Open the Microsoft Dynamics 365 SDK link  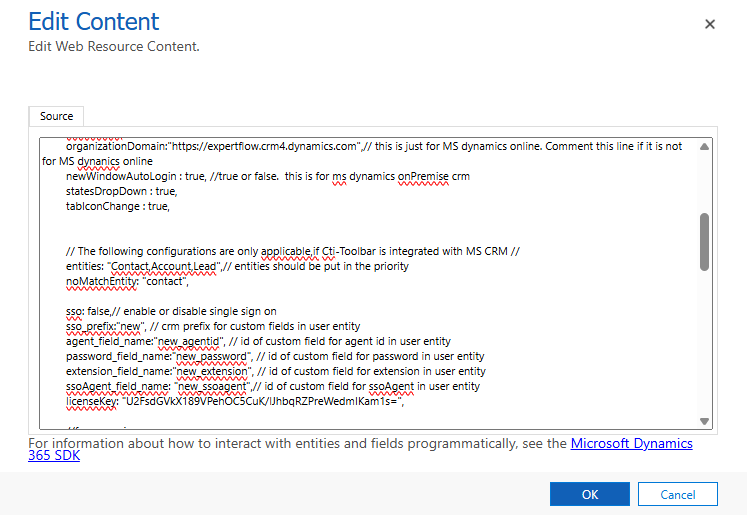[x=631, y=443]
